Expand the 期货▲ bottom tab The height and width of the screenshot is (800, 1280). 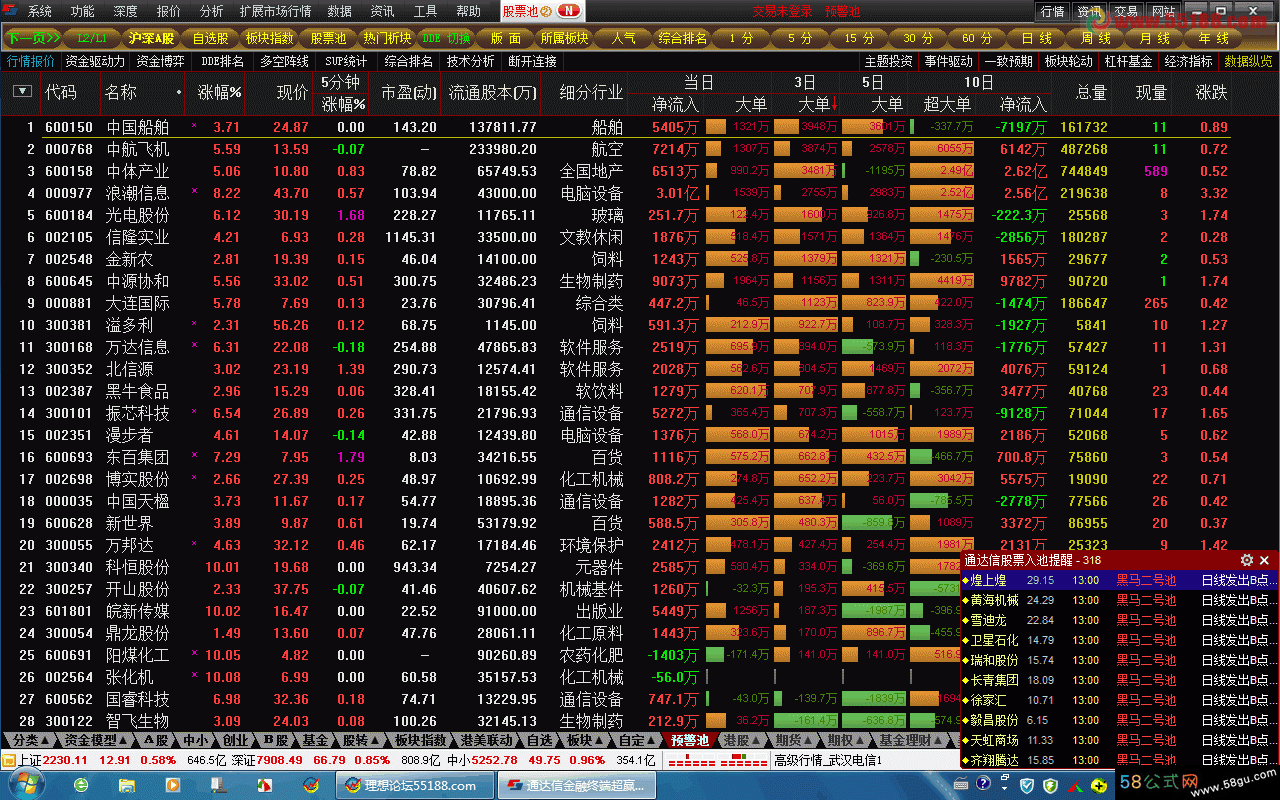(793, 740)
